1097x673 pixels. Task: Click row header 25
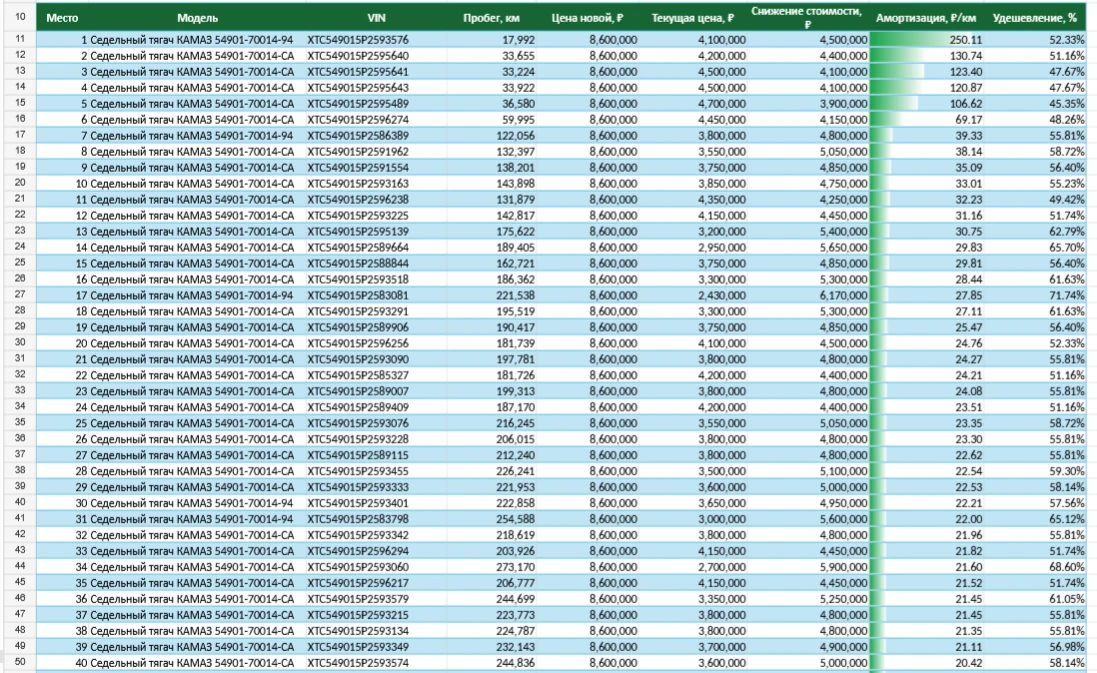click(20, 263)
